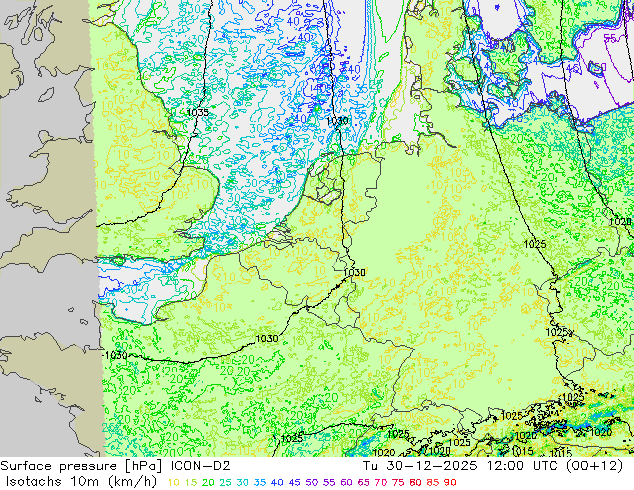This screenshot has width=634, height=490.
Task: Select the 15 value in isotach legend
Action: [x=191, y=483]
